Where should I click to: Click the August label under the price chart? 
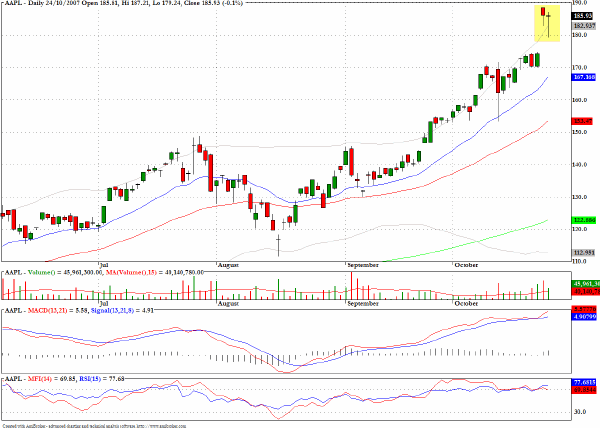(228, 265)
